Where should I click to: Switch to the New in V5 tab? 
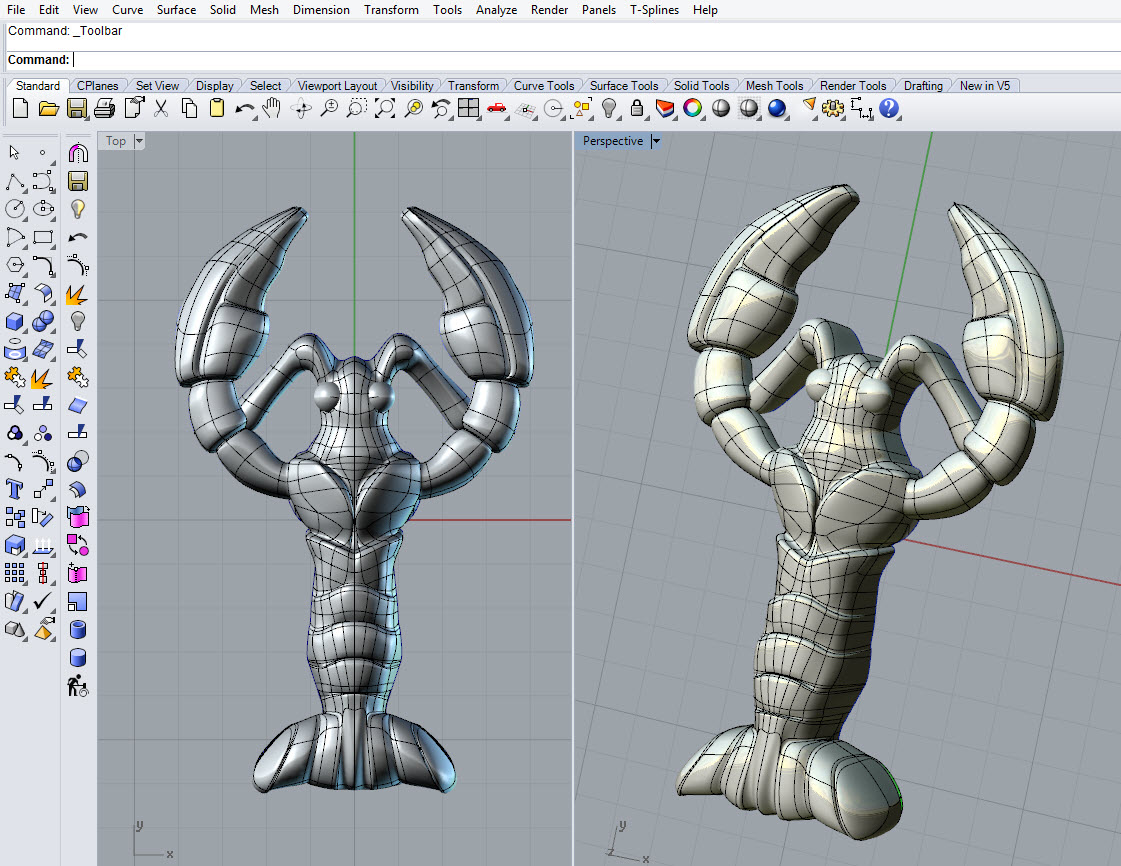pyautogui.click(x=984, y=86)
